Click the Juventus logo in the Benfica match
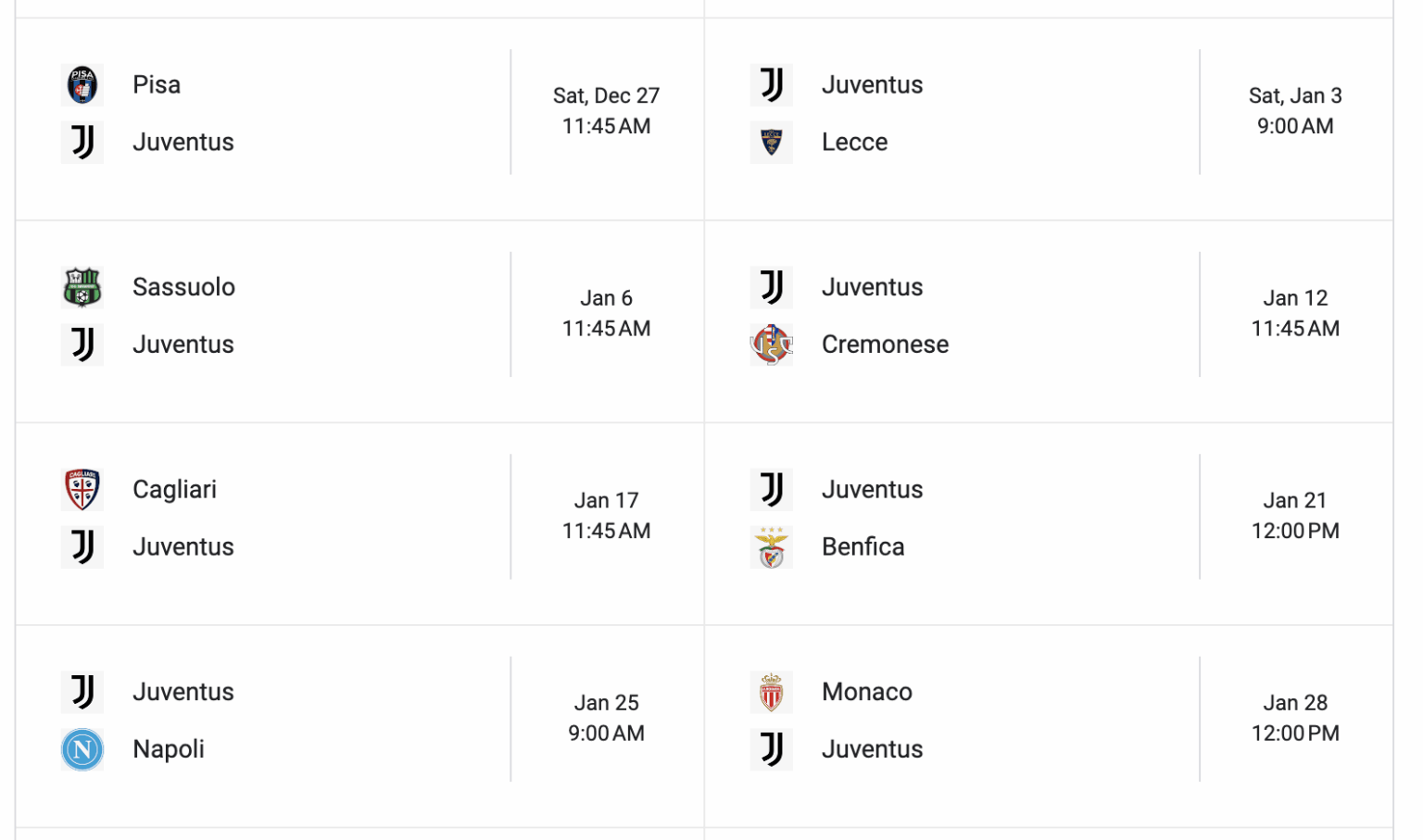The image size is (1423, 840). coord(772,490)
